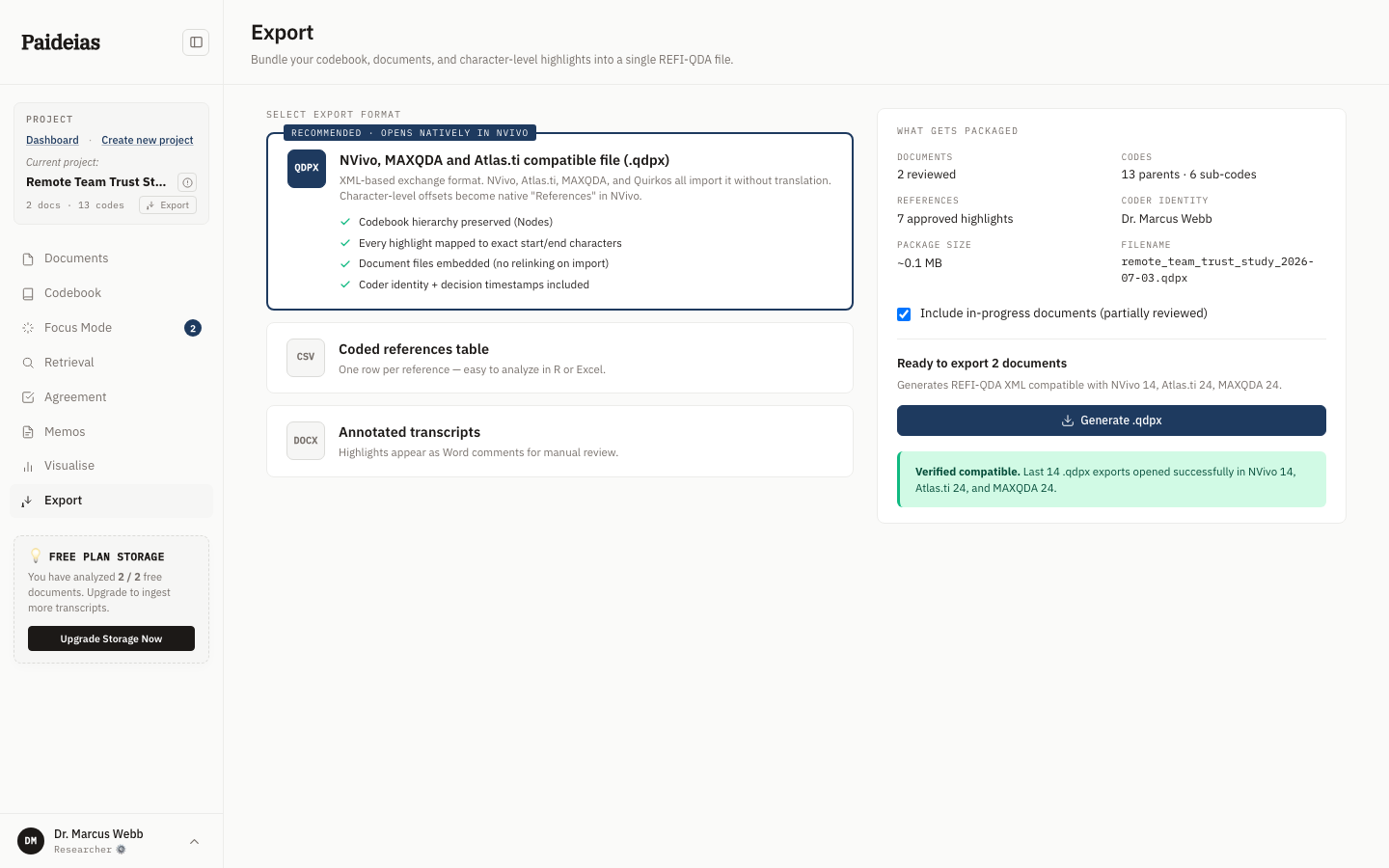Select Annotated transcripts format
This screenshot has width=1389, height=868.
click(559, 441)
